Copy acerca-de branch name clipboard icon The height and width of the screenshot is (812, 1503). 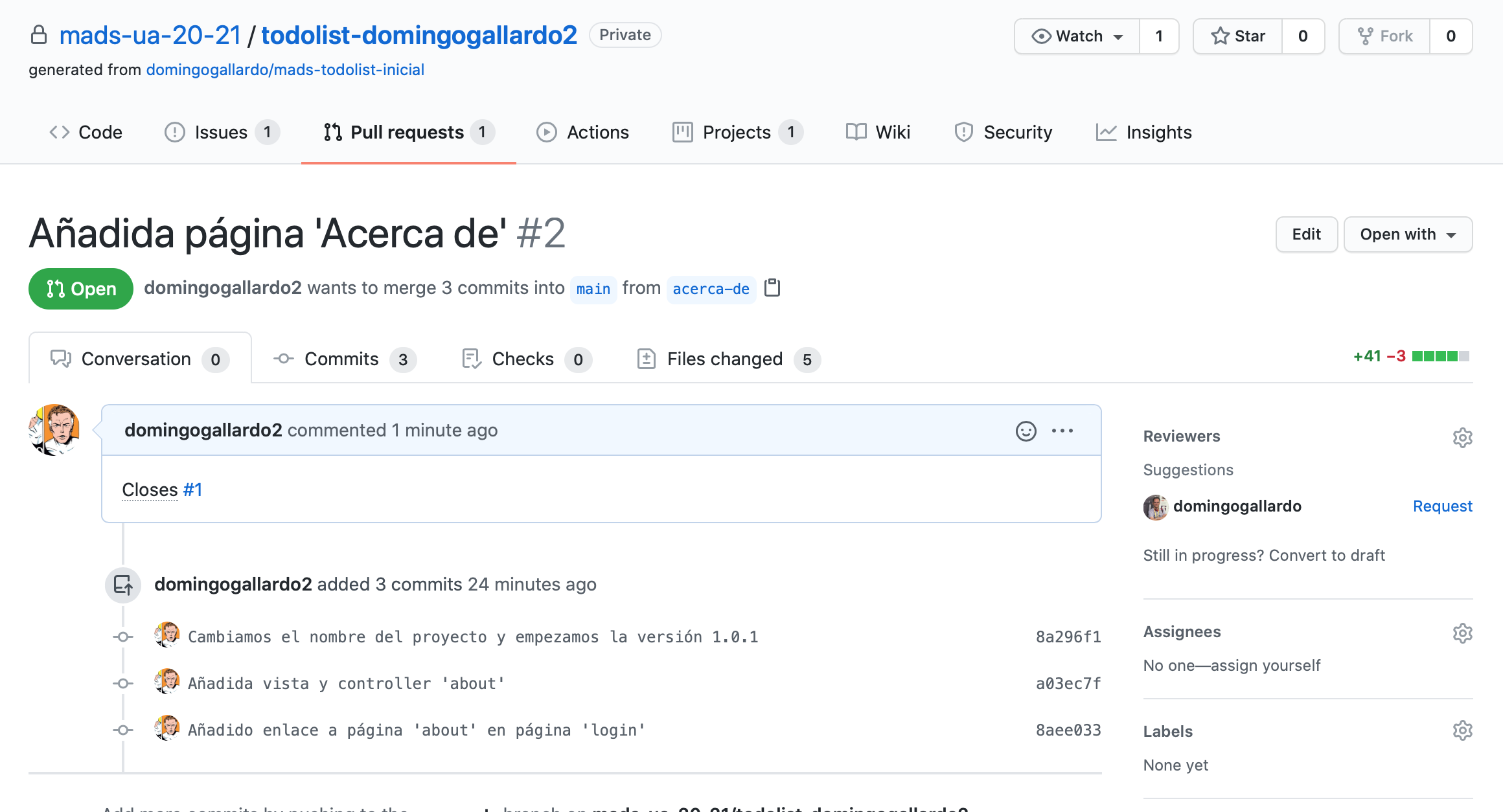(772, 288)
